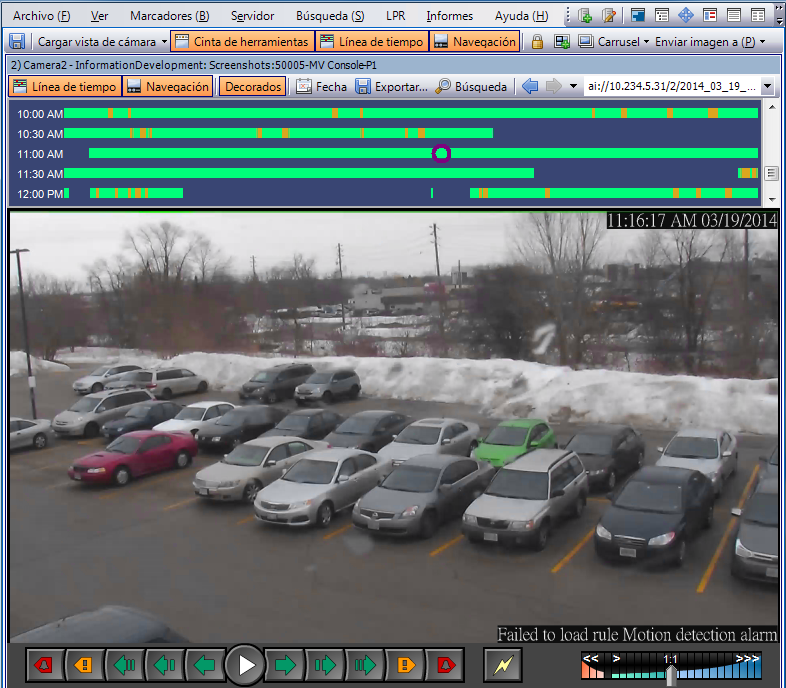The height and width of the screenshot is (688, 786).
Task: Open the Carrusel dropdown
Action: (x=614, y=42)
